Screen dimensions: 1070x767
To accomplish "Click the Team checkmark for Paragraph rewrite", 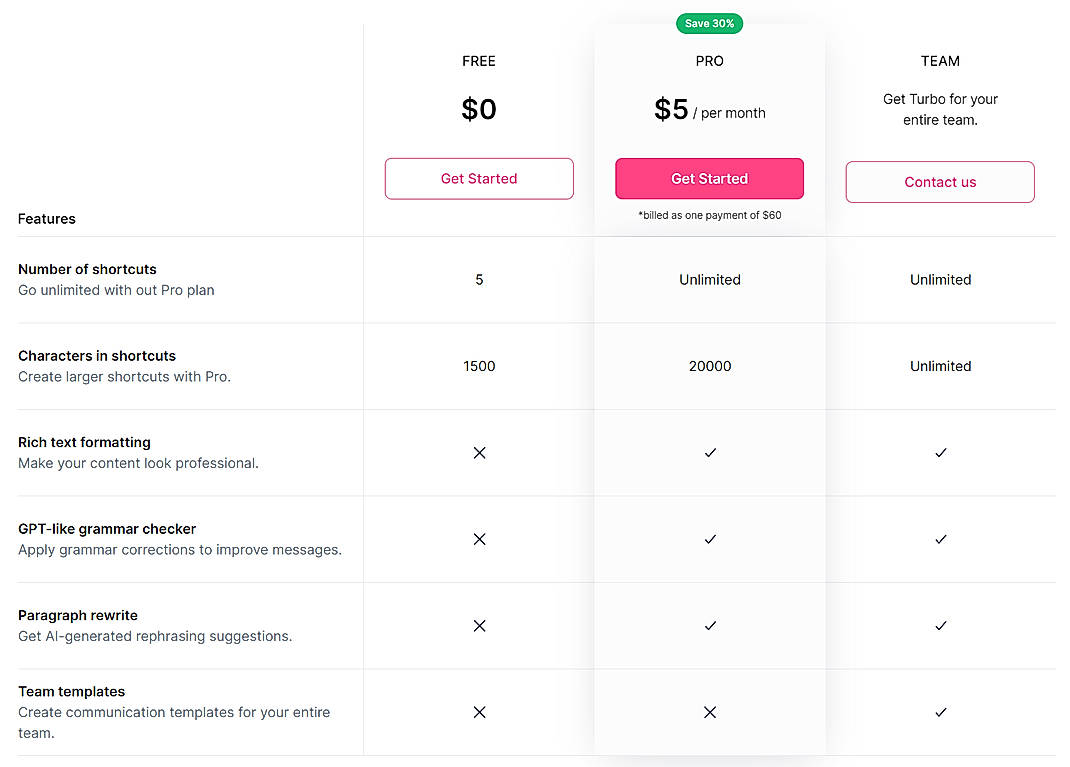I will click(941, 626).
